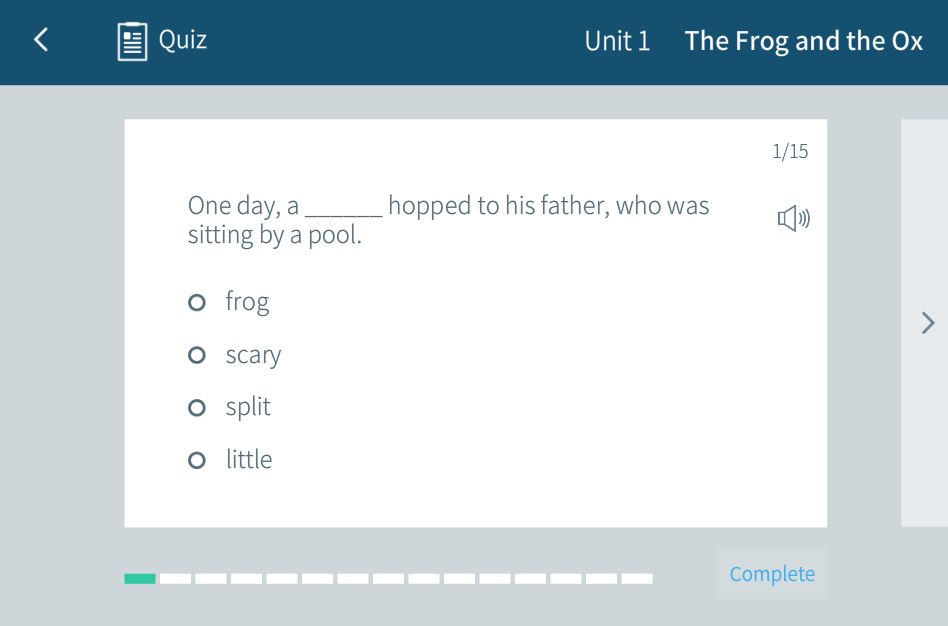Select the 'frog' answer option
This screenshot has height=626, width=948.
coord(197,302)
